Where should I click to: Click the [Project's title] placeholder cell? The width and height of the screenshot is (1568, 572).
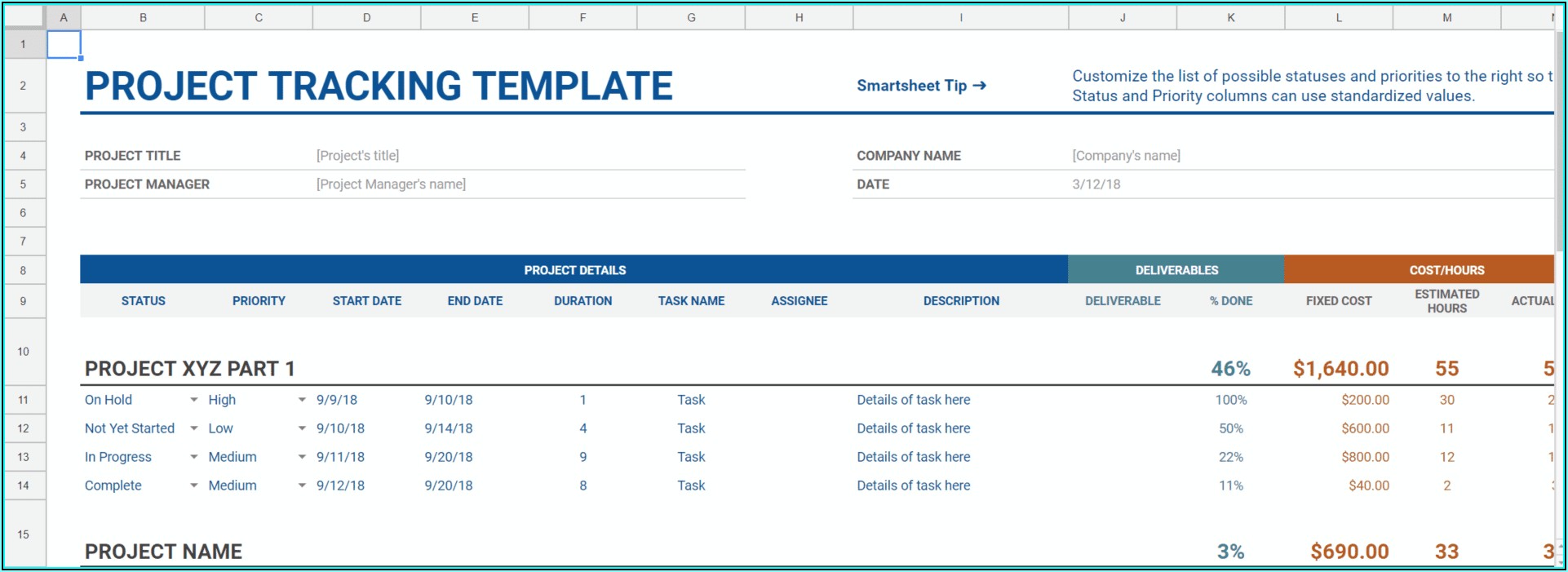point(357,156)
